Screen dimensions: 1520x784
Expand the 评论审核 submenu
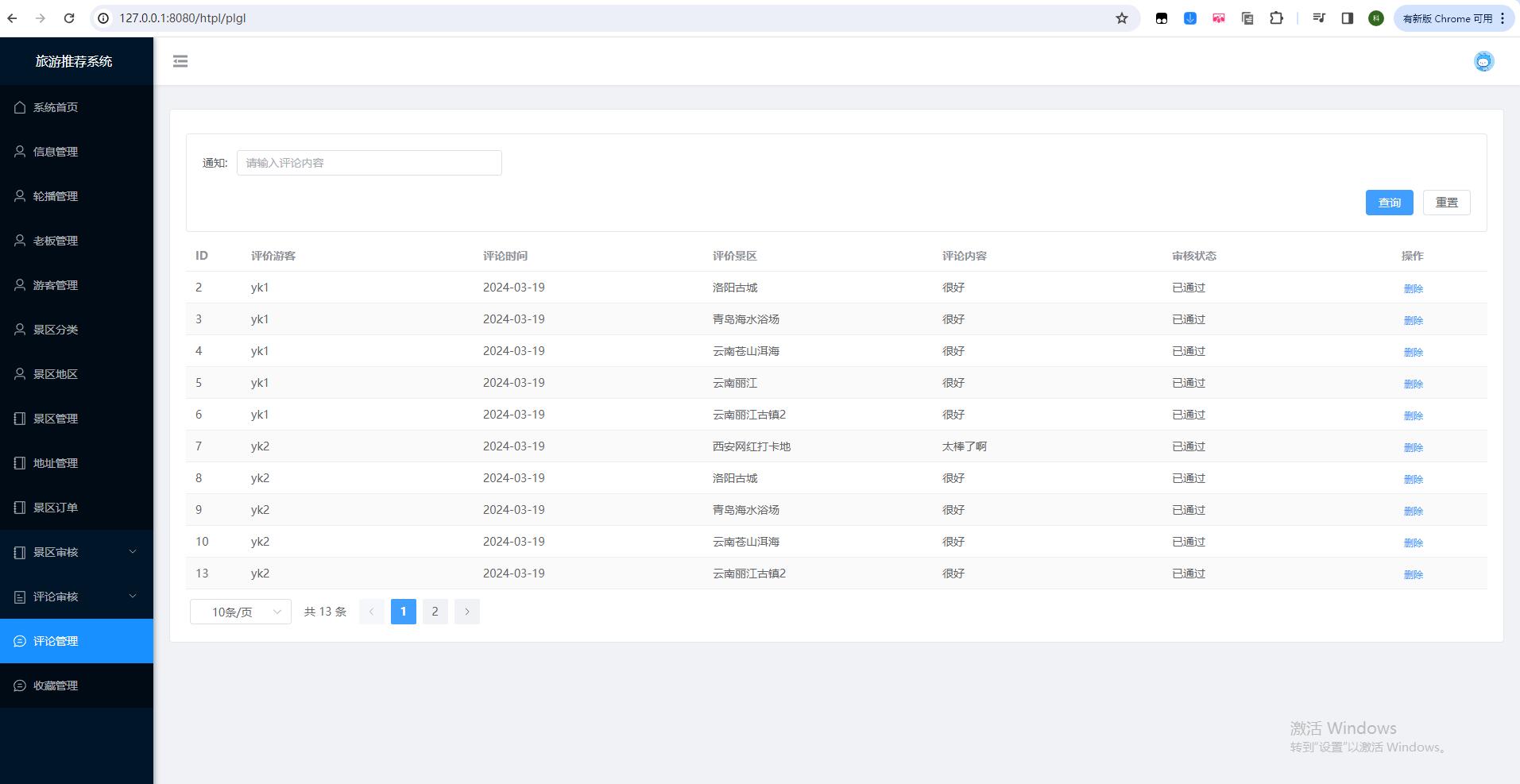point(76,597)
